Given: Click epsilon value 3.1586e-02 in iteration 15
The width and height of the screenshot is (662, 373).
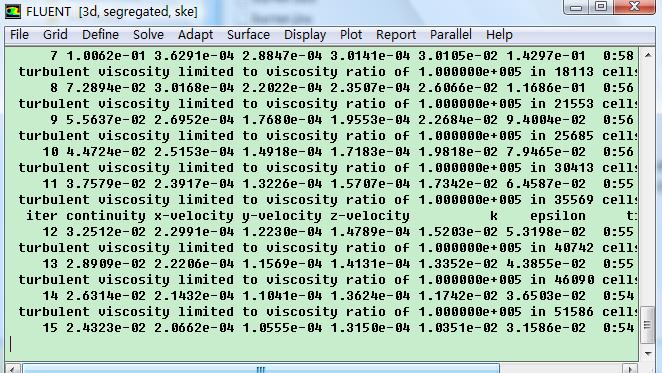Looking at the screenshot, I should pos(546,328).
